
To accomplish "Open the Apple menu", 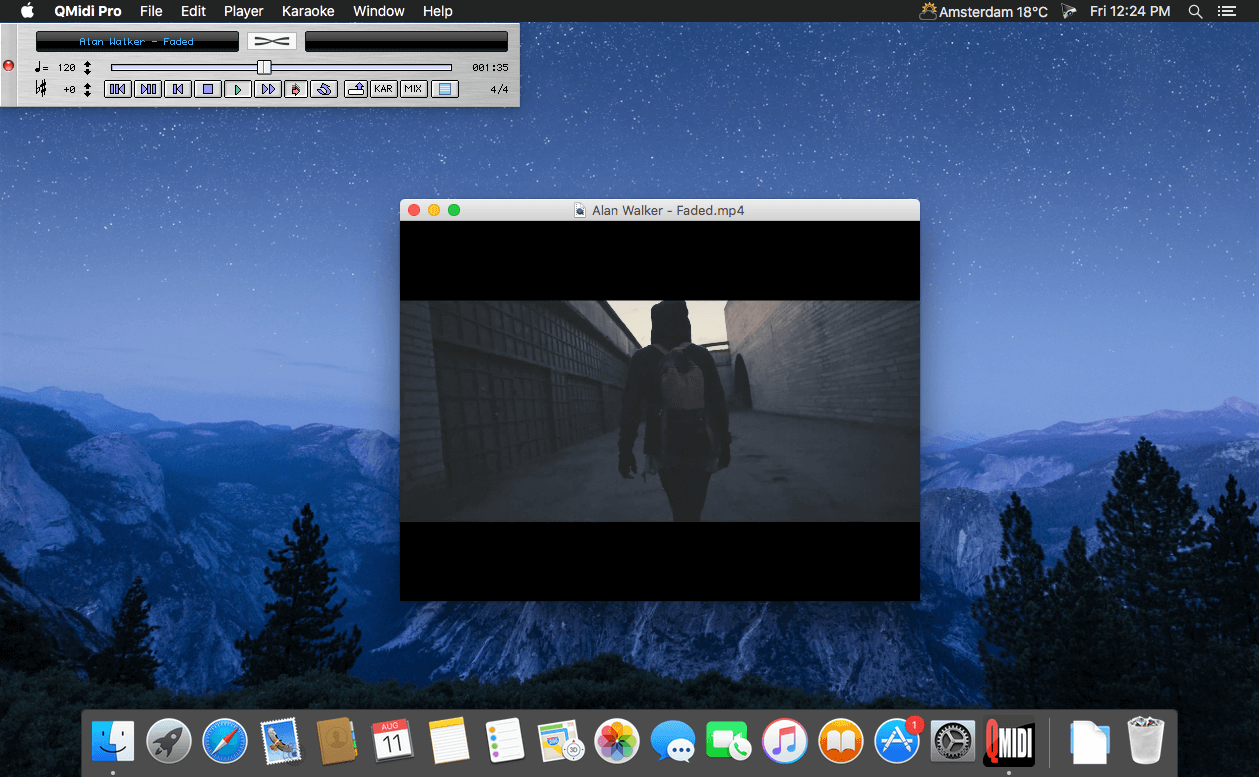I will coord(27,11).
